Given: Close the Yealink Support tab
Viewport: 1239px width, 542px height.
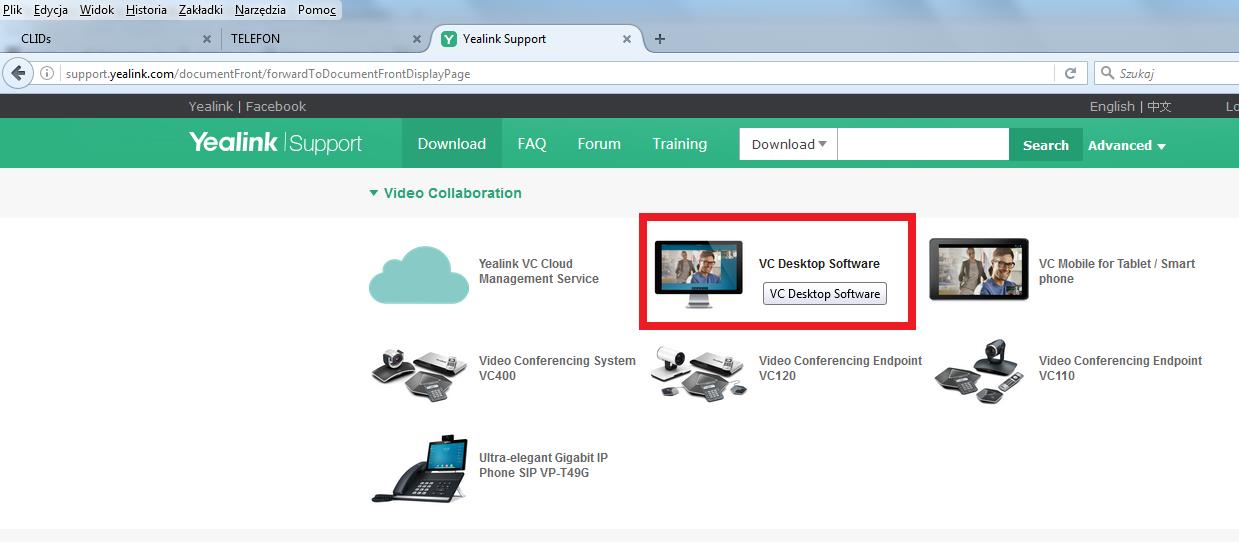Looking at the screenshot, I should [627, 39].
